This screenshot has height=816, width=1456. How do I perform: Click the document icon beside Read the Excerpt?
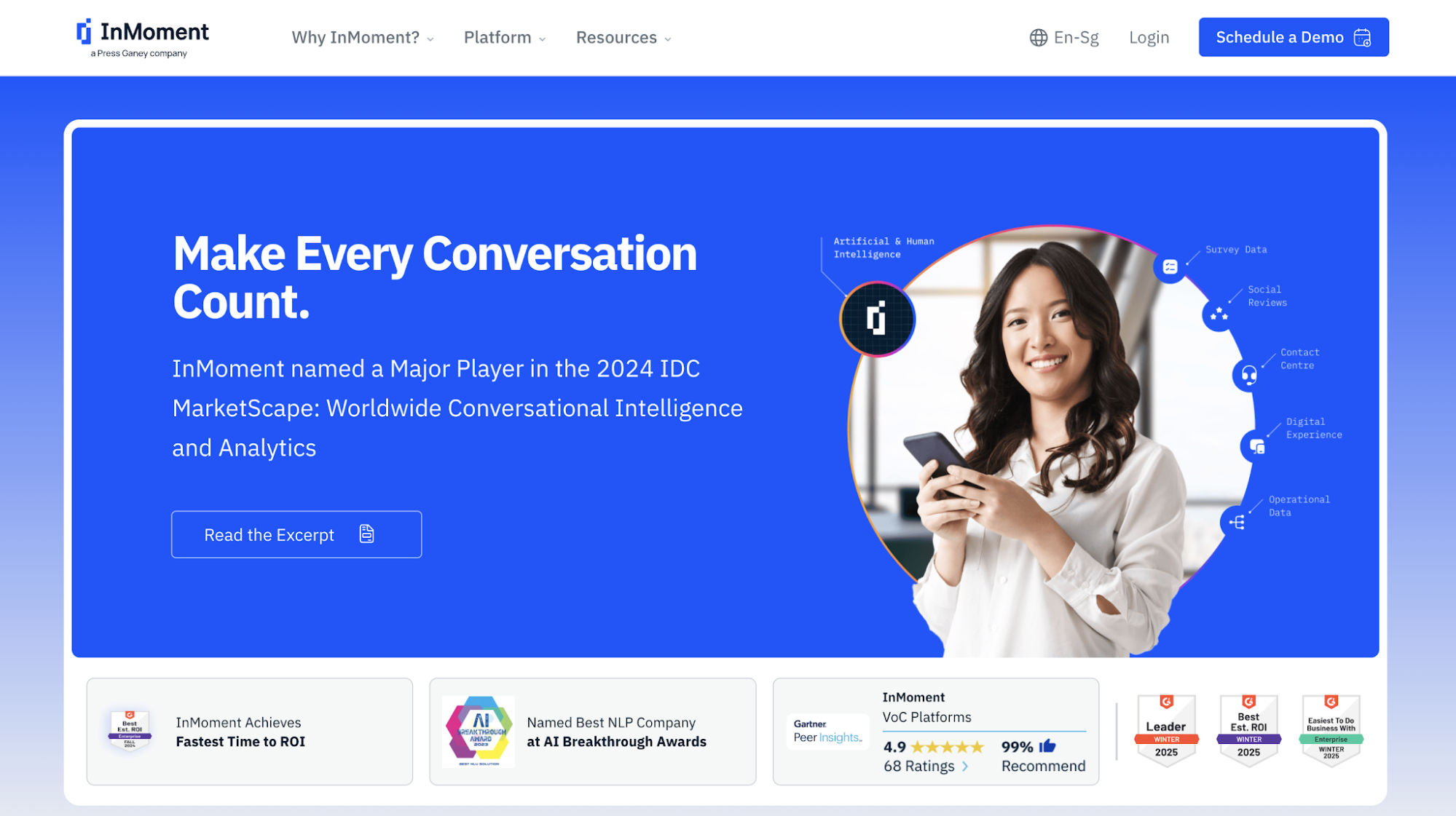click(x=367, y=534)
